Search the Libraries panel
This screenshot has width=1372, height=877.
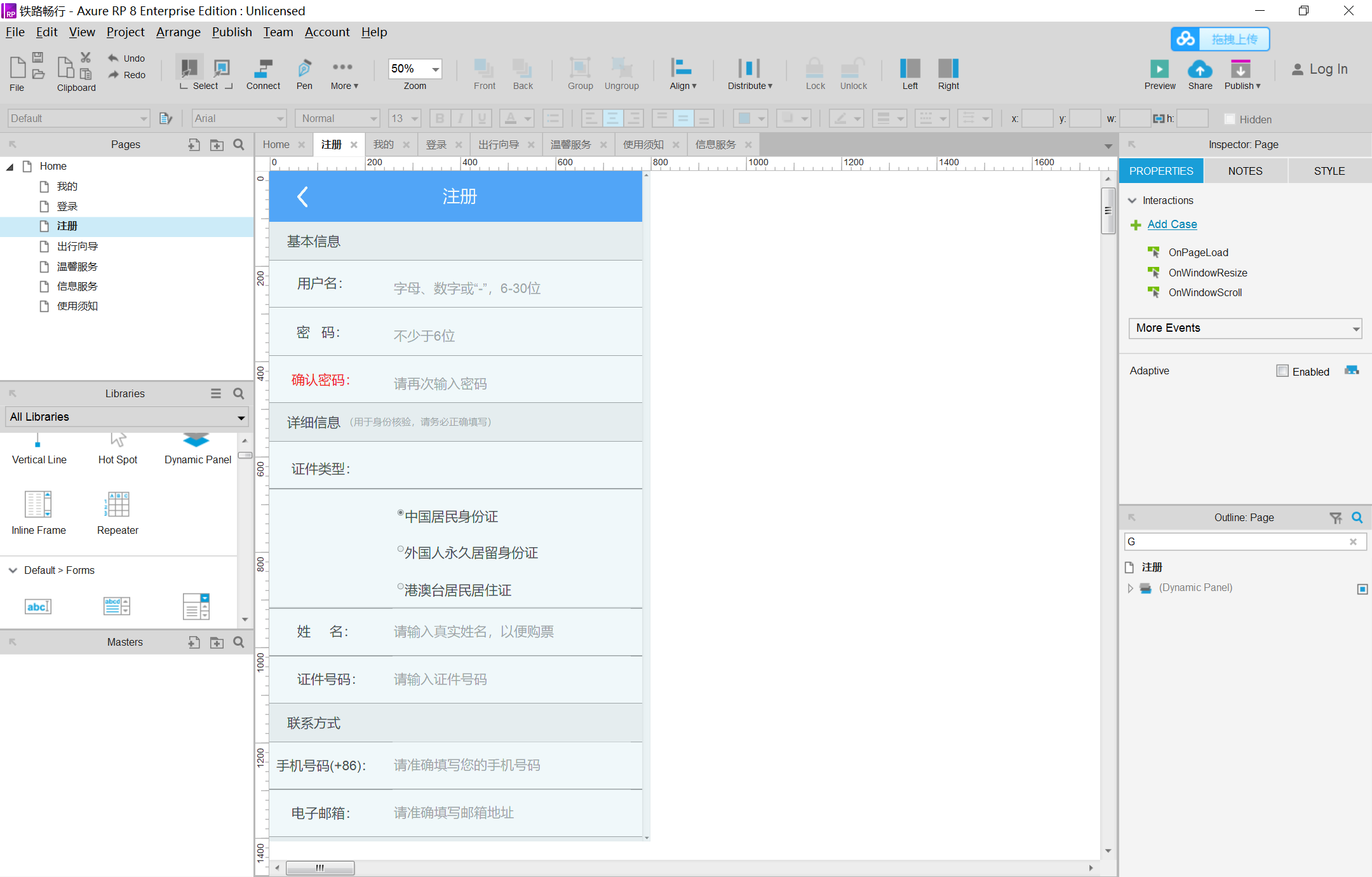point(239,394)
